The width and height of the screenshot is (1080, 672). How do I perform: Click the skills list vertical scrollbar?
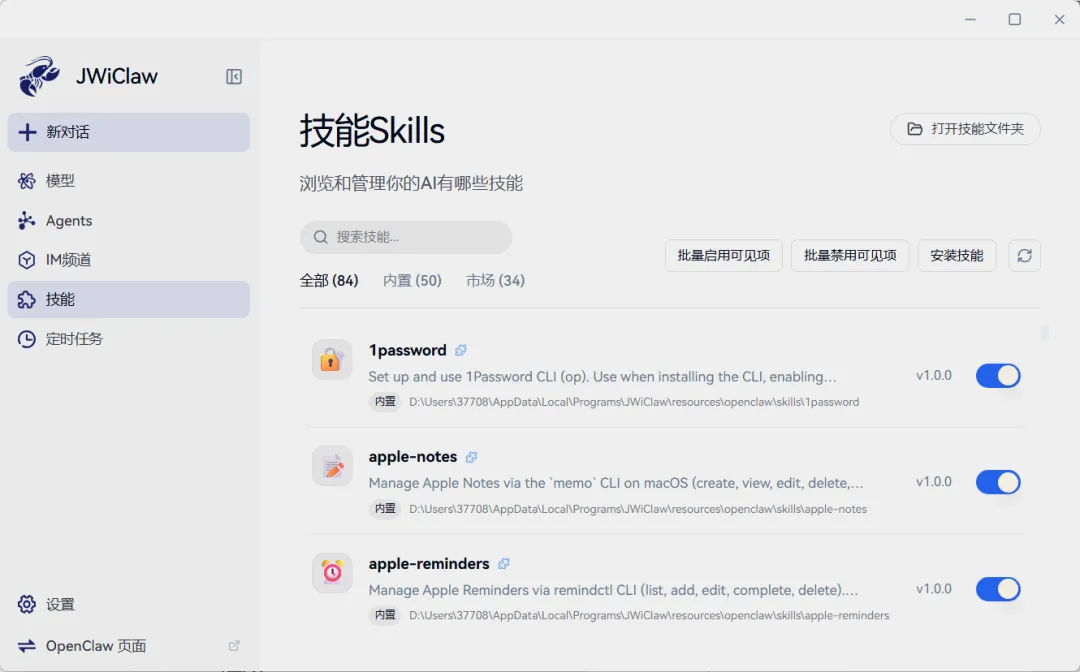tap(1045, 334)
